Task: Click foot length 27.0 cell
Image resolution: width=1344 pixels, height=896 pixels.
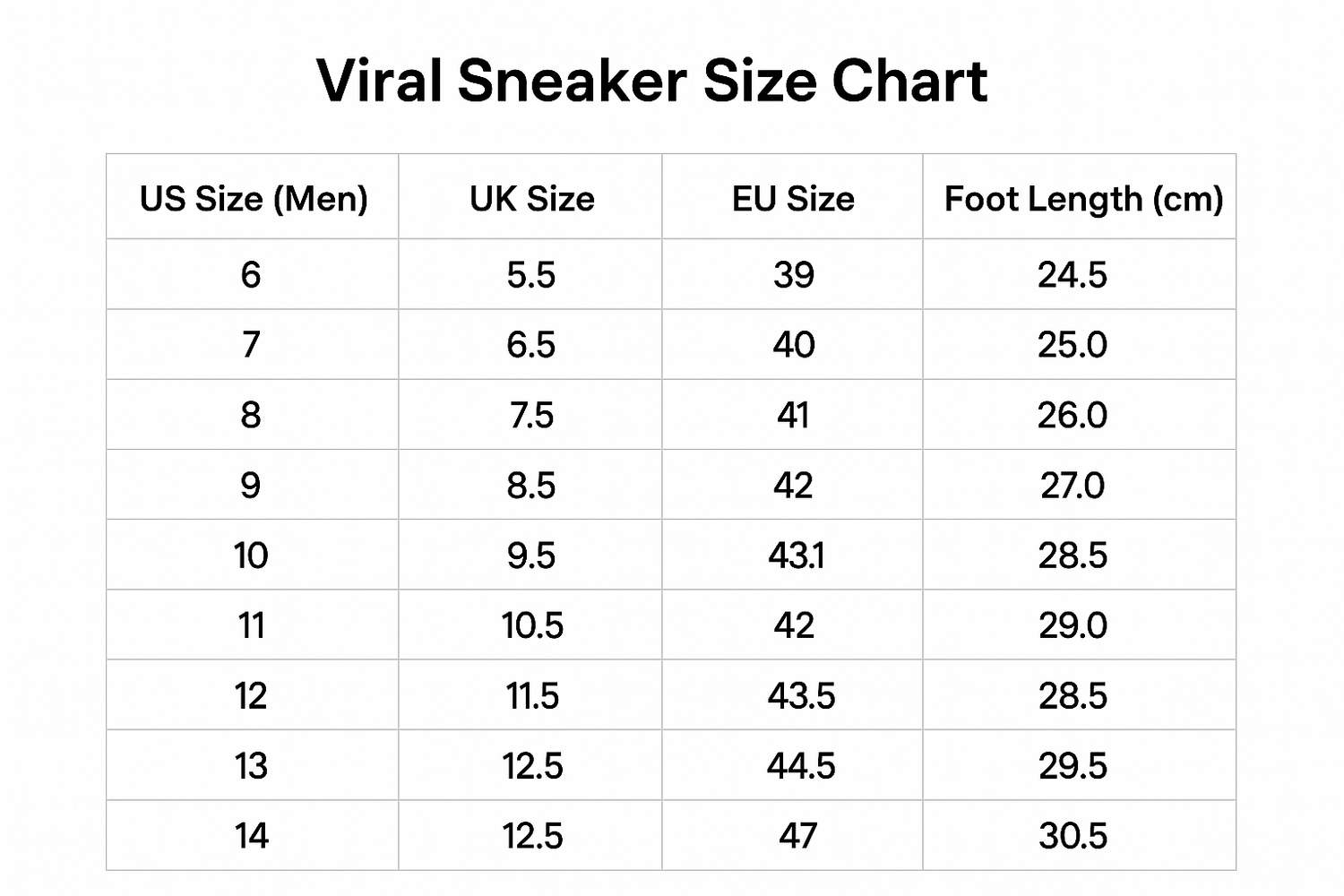Action: click(1073, 486)
